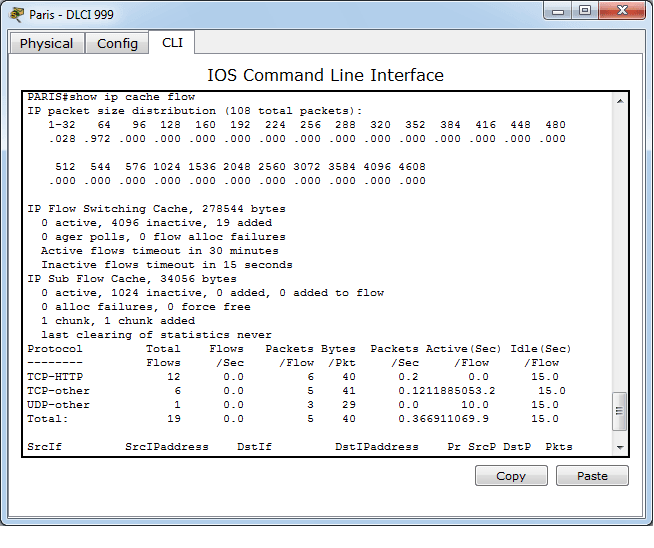Click the DstIf column header
Image resolution: width=654 pixels, height=548 pixels.
[254, 447]
